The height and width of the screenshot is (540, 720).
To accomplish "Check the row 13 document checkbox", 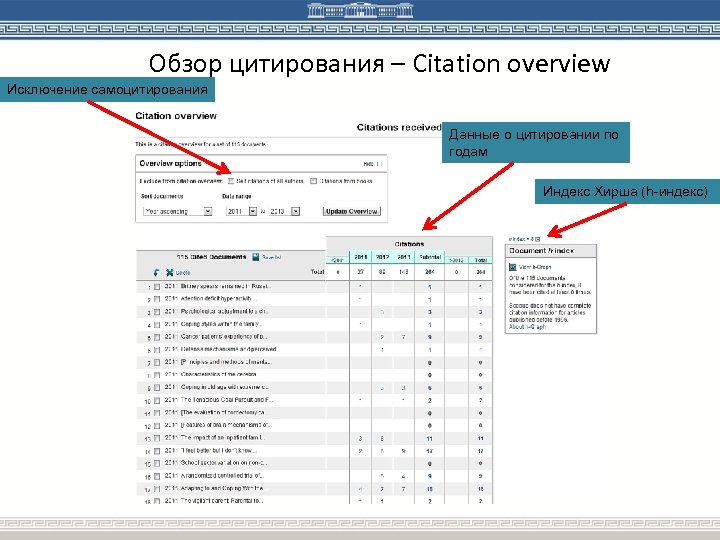I will pyautogui.click(x=157, y=438).
